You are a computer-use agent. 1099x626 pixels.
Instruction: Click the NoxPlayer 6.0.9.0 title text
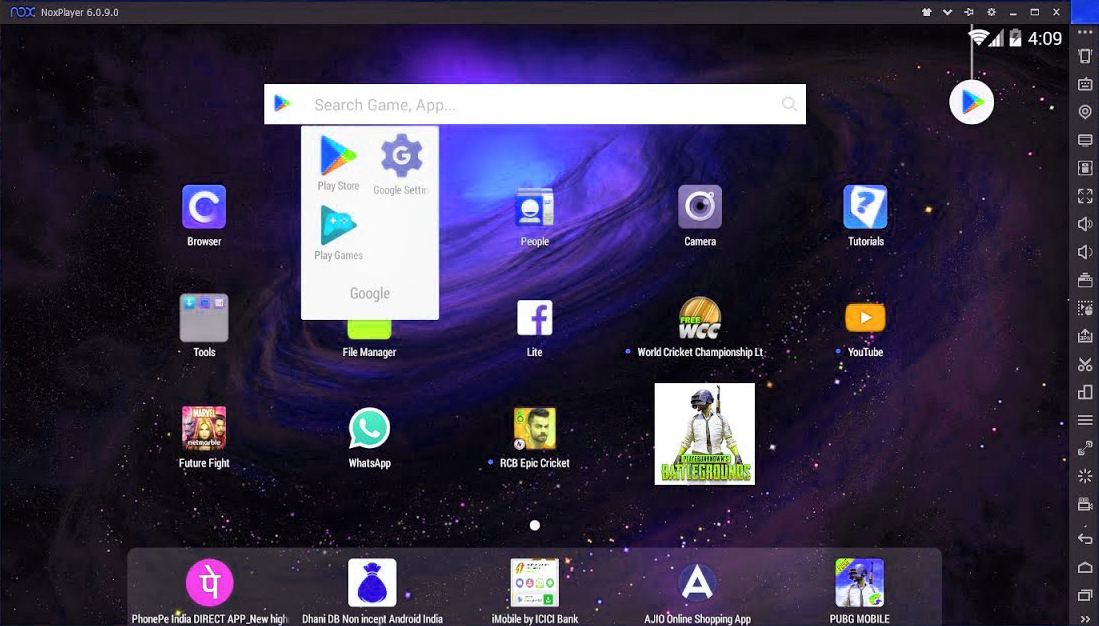tap(79, 12)
